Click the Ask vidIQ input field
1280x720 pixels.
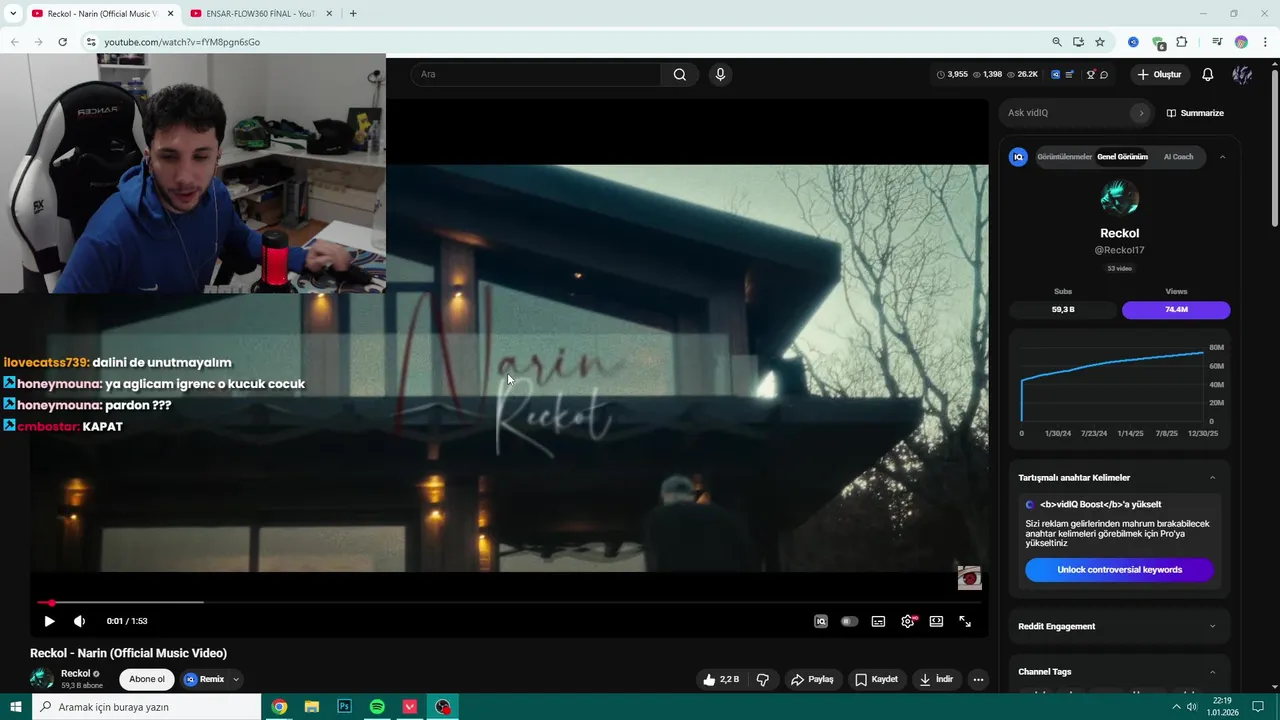[1065, 113]
